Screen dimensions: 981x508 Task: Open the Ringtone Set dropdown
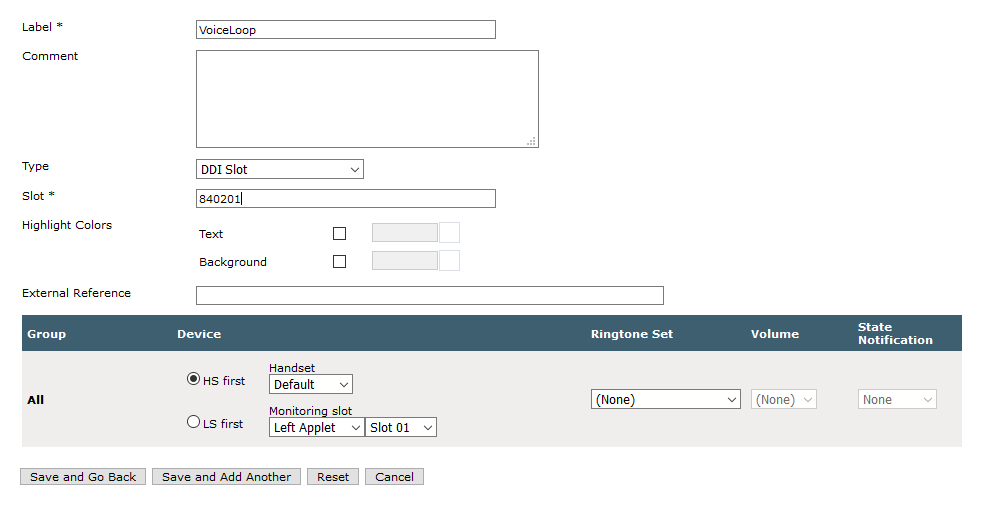coord(666,399)
